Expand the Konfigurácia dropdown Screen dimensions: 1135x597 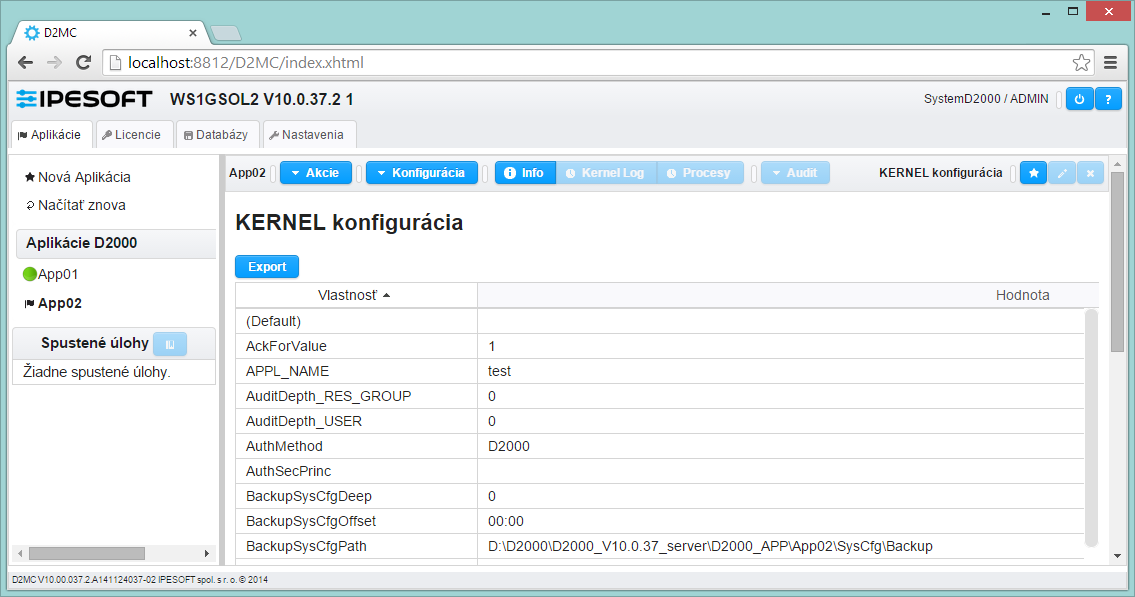point(420,173)
